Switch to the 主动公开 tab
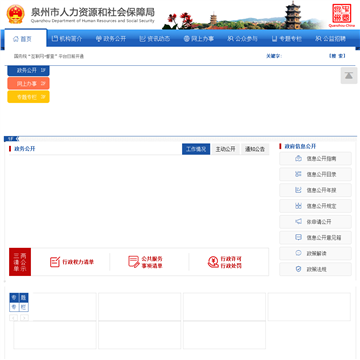This screenshot has height=360, width=360. click(x=225, y=149)
